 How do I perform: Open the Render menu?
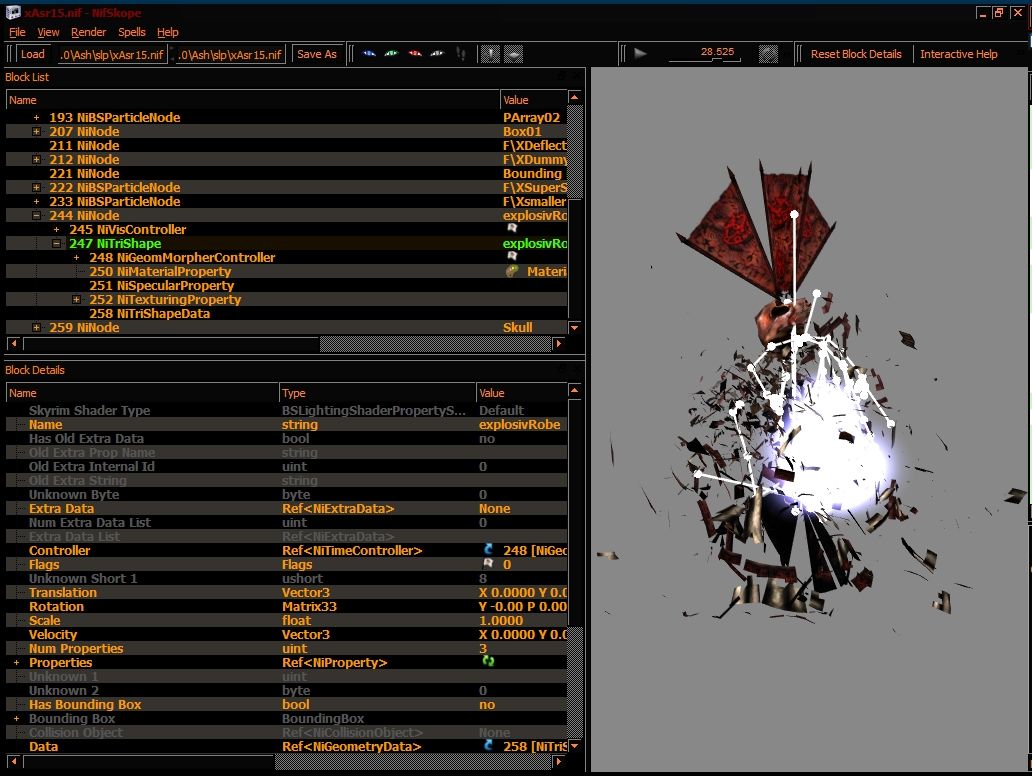tap(88, 32)
